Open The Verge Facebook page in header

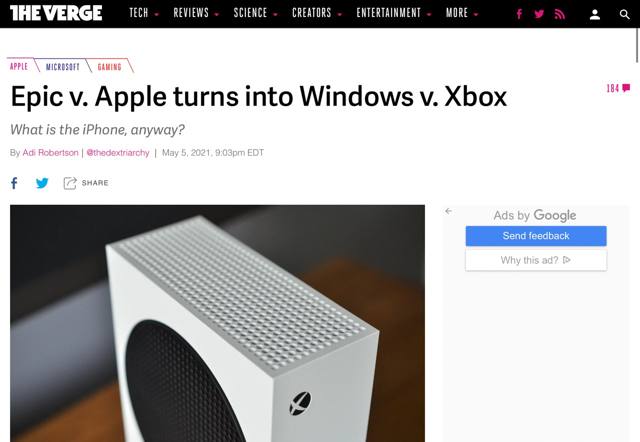(519, 14)
